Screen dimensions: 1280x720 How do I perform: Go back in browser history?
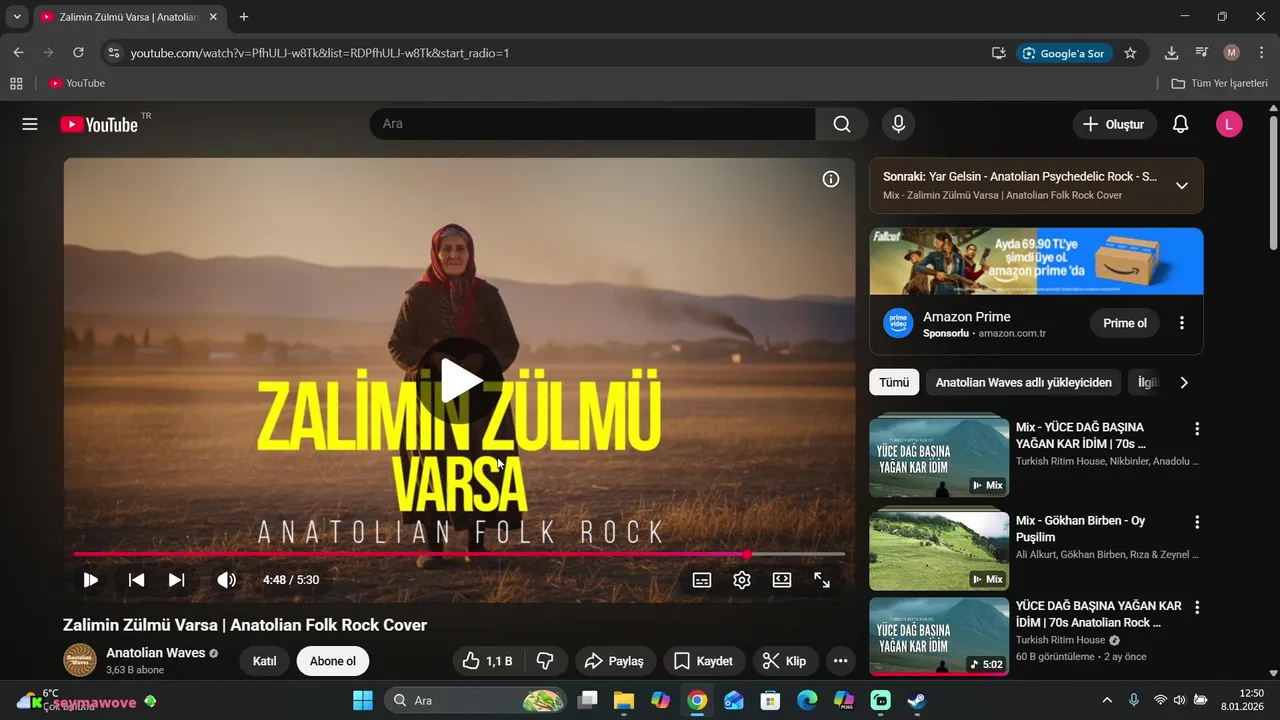pyautogui.click(x=18, y=53)
